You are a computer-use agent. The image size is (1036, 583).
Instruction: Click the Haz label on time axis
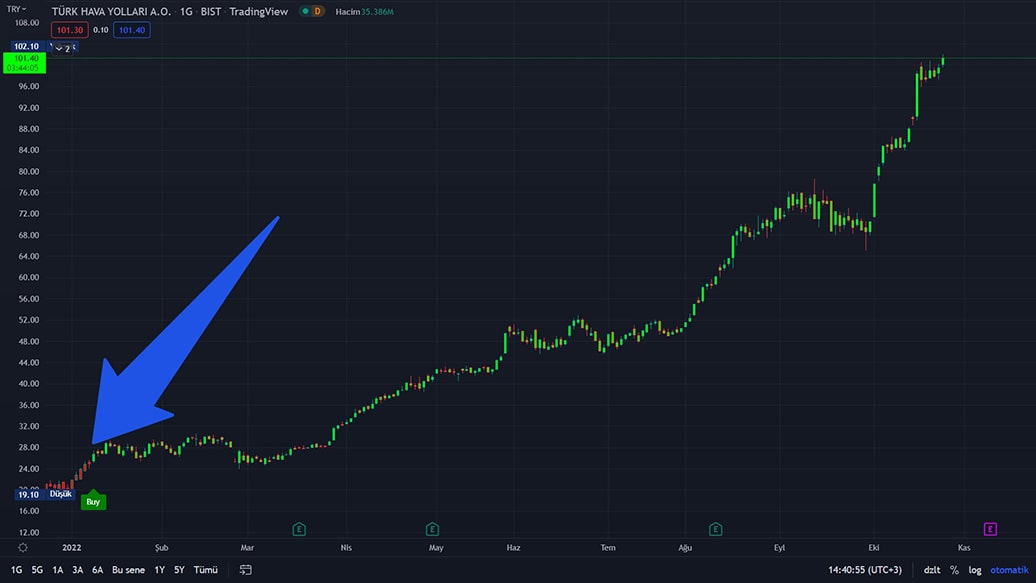coord(513,547)
